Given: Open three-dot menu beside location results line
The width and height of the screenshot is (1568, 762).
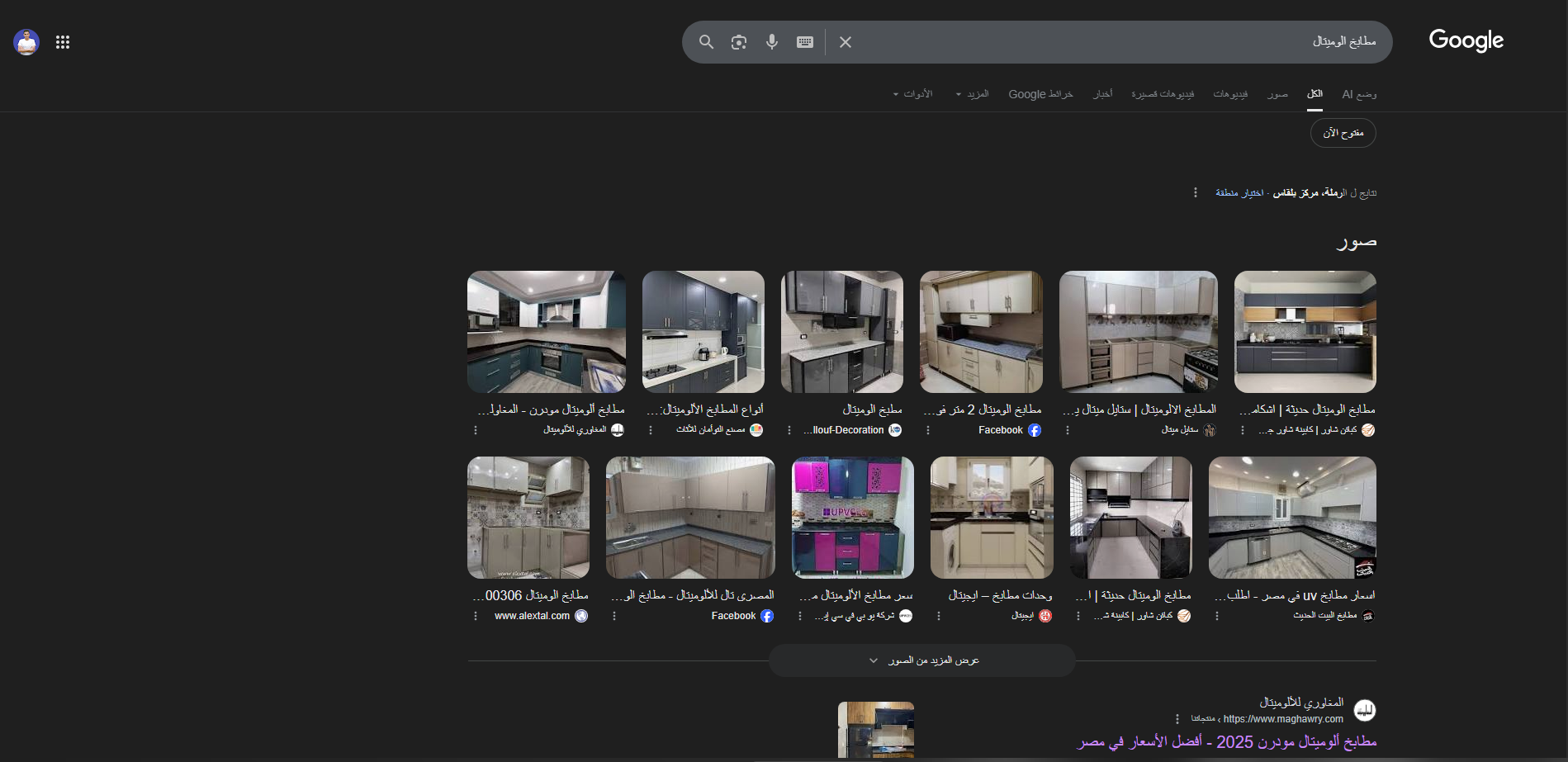Looking at the screenshot, I should point(1195,192).
